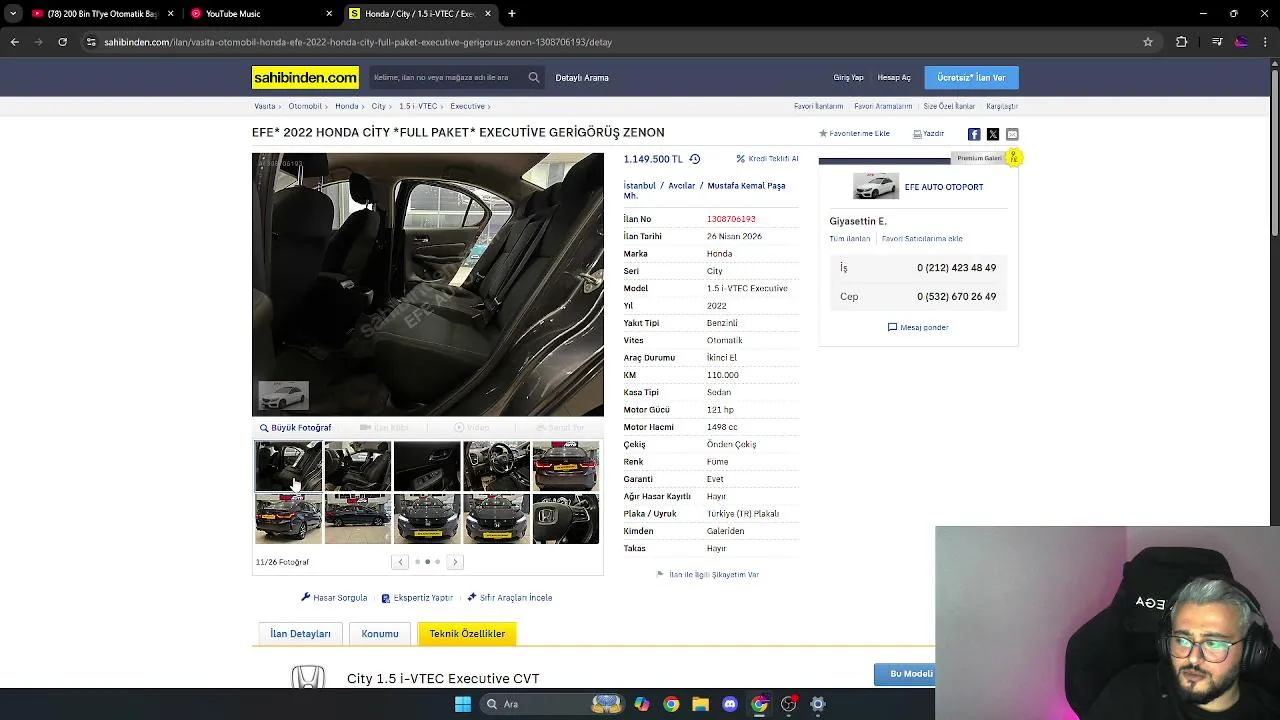This screenshot has width=1280, height=720.
Task: Open Honda breadcrumb link
Action: coord(347,106)
